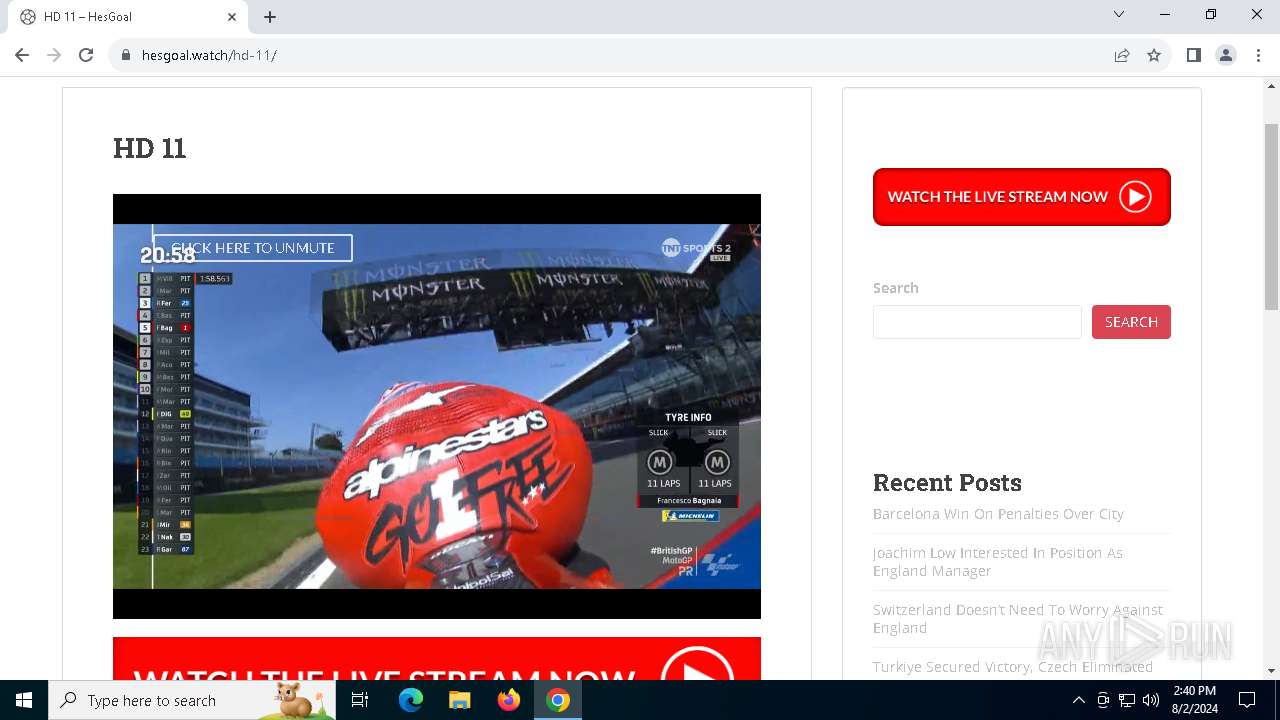Image resolution: width=1280 pixels, height=720 pixels.
Task: Launch Microsoft Edge from the taskbar
Action: [x=411, y=700]
